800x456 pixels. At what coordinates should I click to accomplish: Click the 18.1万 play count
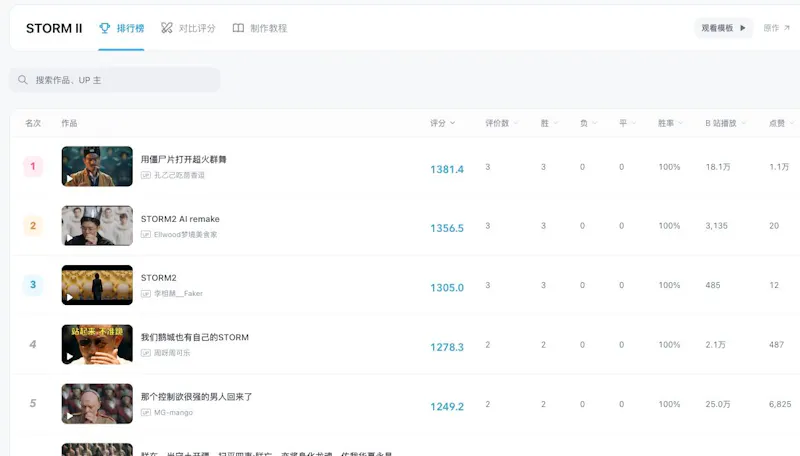click(718, 167)
